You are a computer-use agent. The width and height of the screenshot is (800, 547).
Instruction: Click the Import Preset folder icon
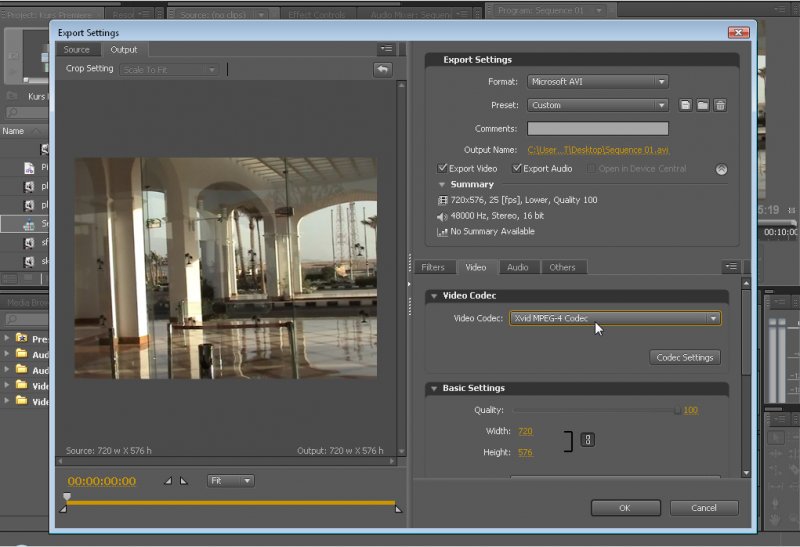pyautogui.click(x=703, y=105)
